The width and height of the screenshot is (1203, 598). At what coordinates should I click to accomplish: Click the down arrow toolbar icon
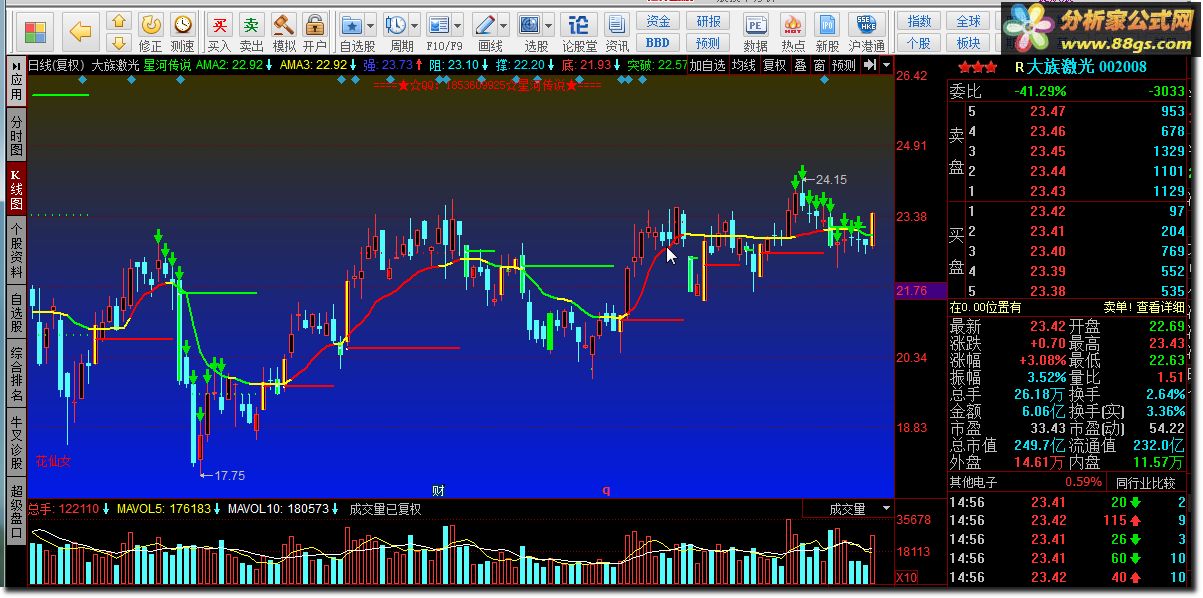(119, 42)
